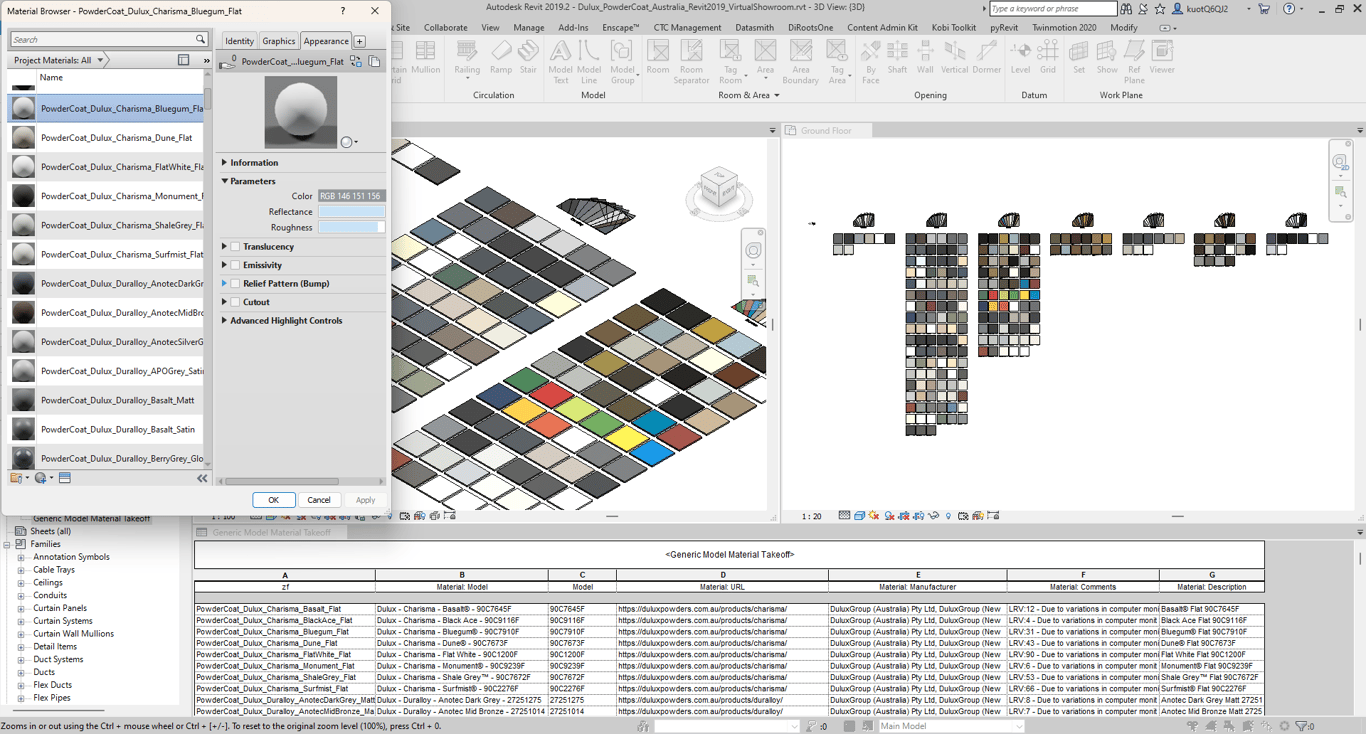Click the Room Separator tool
The height and width of the screenshot is (734, 1366).
tap(691, 60)
